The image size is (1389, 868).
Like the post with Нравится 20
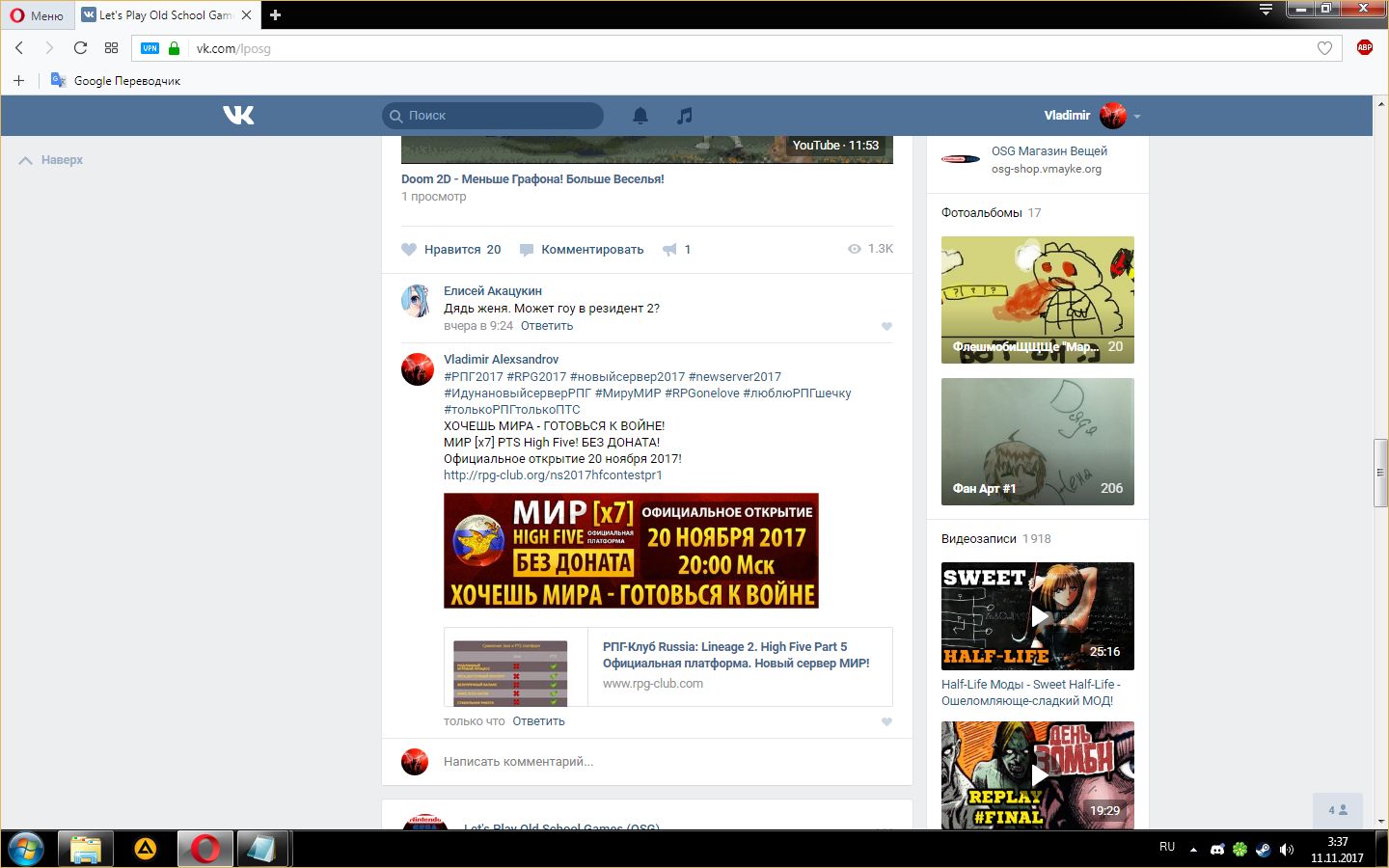451,249
